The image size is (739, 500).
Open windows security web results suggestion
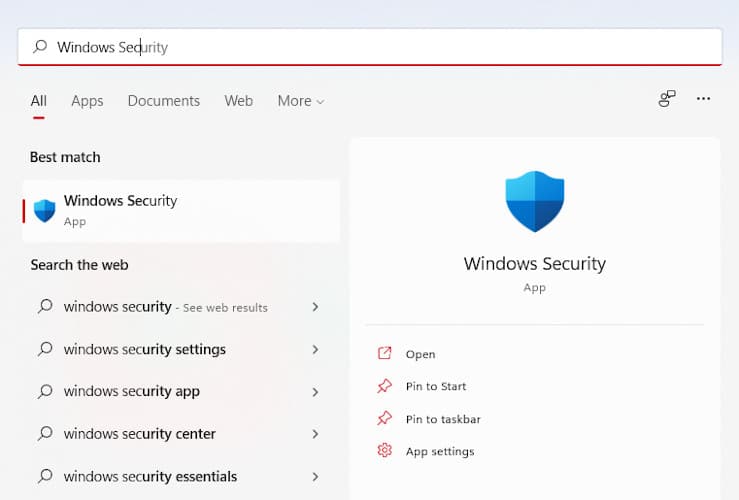click(x=179, y=307)
